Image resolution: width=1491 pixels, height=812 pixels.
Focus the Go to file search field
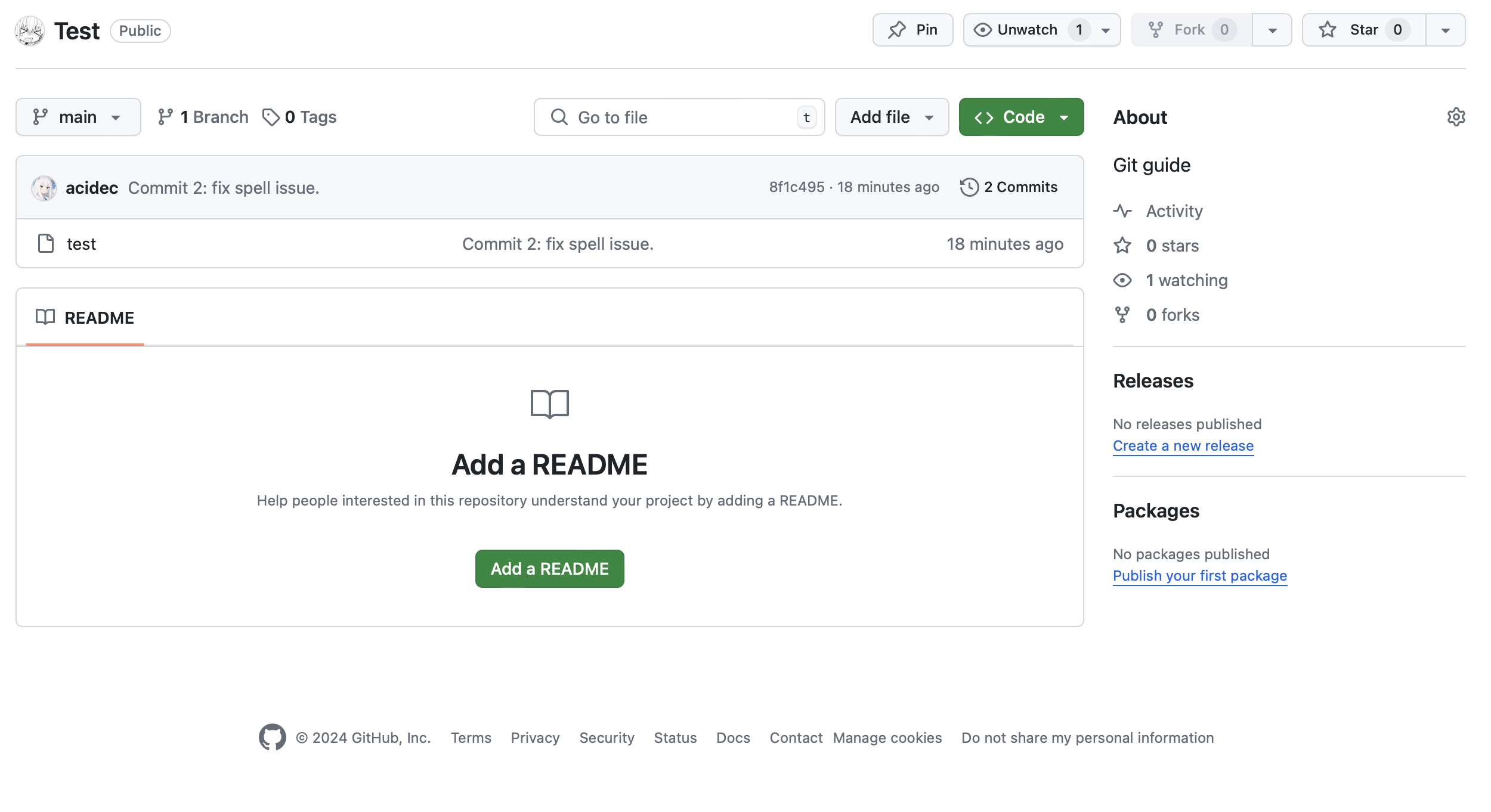tap(679, 117)
